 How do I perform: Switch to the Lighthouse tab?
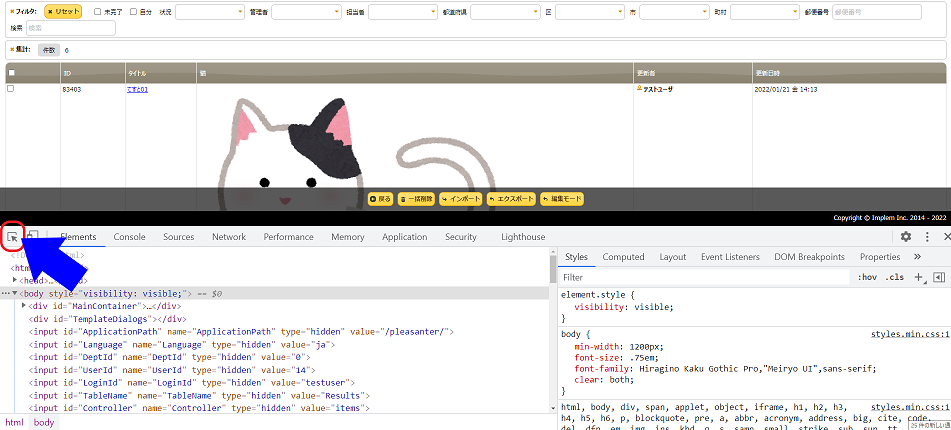coord(523,237)
